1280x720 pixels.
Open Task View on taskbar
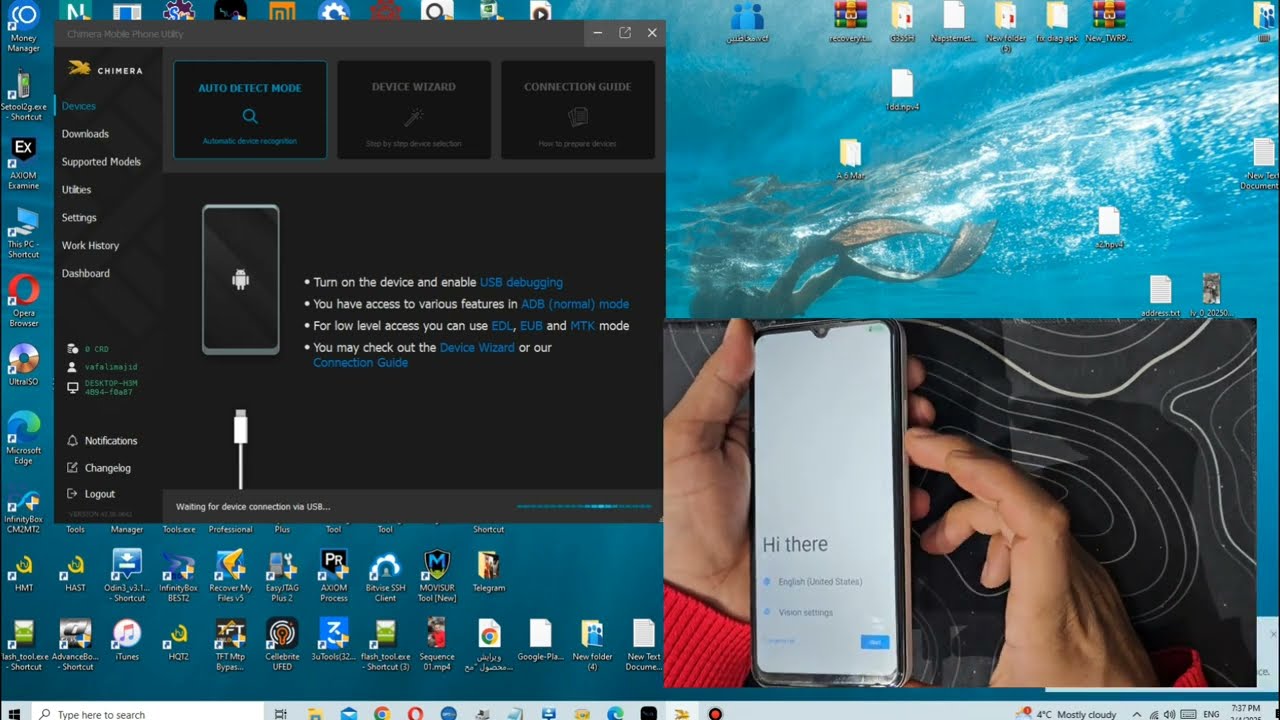pos(281,713)
